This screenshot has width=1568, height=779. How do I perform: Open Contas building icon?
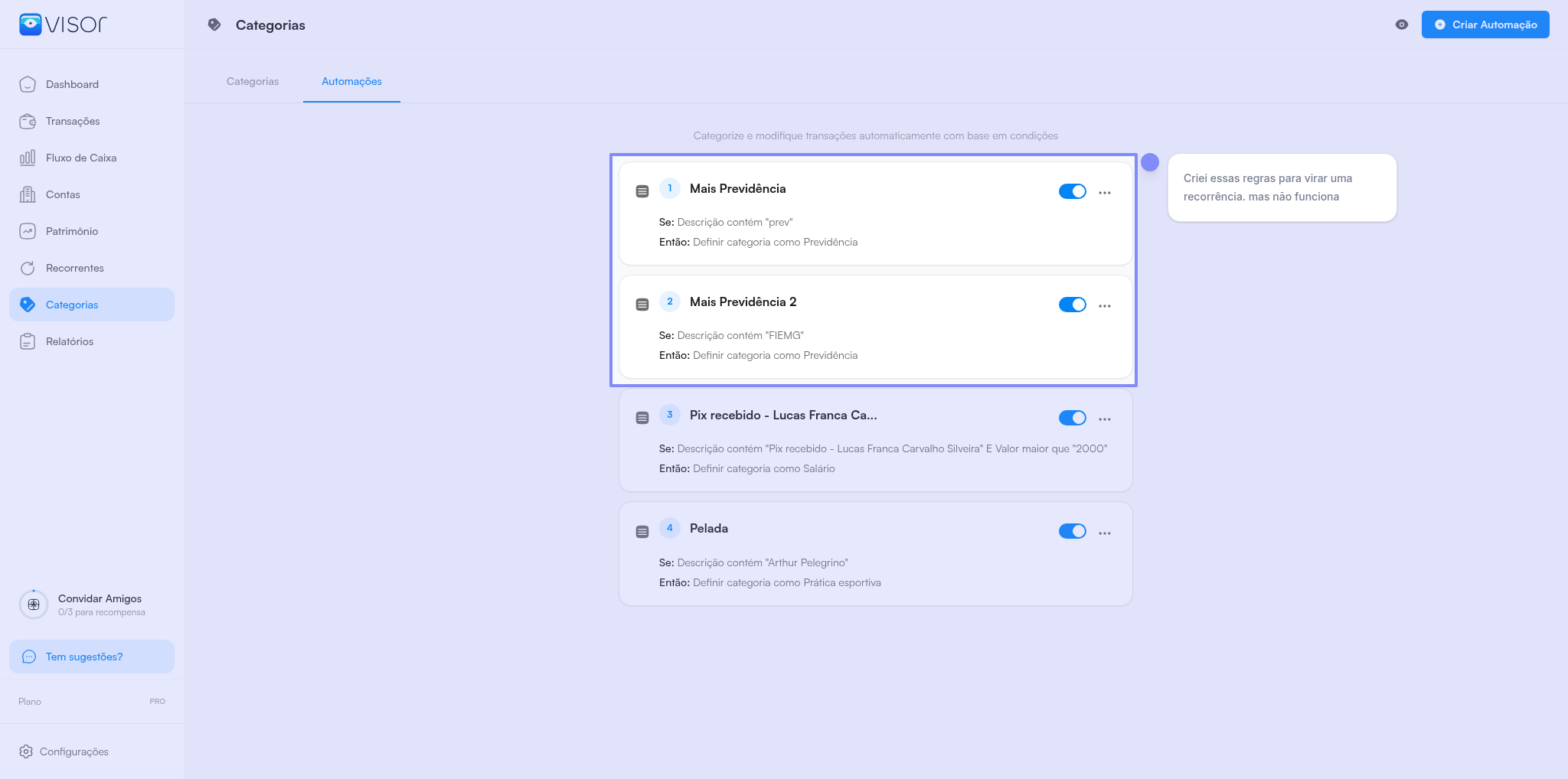tap(28, 194)
